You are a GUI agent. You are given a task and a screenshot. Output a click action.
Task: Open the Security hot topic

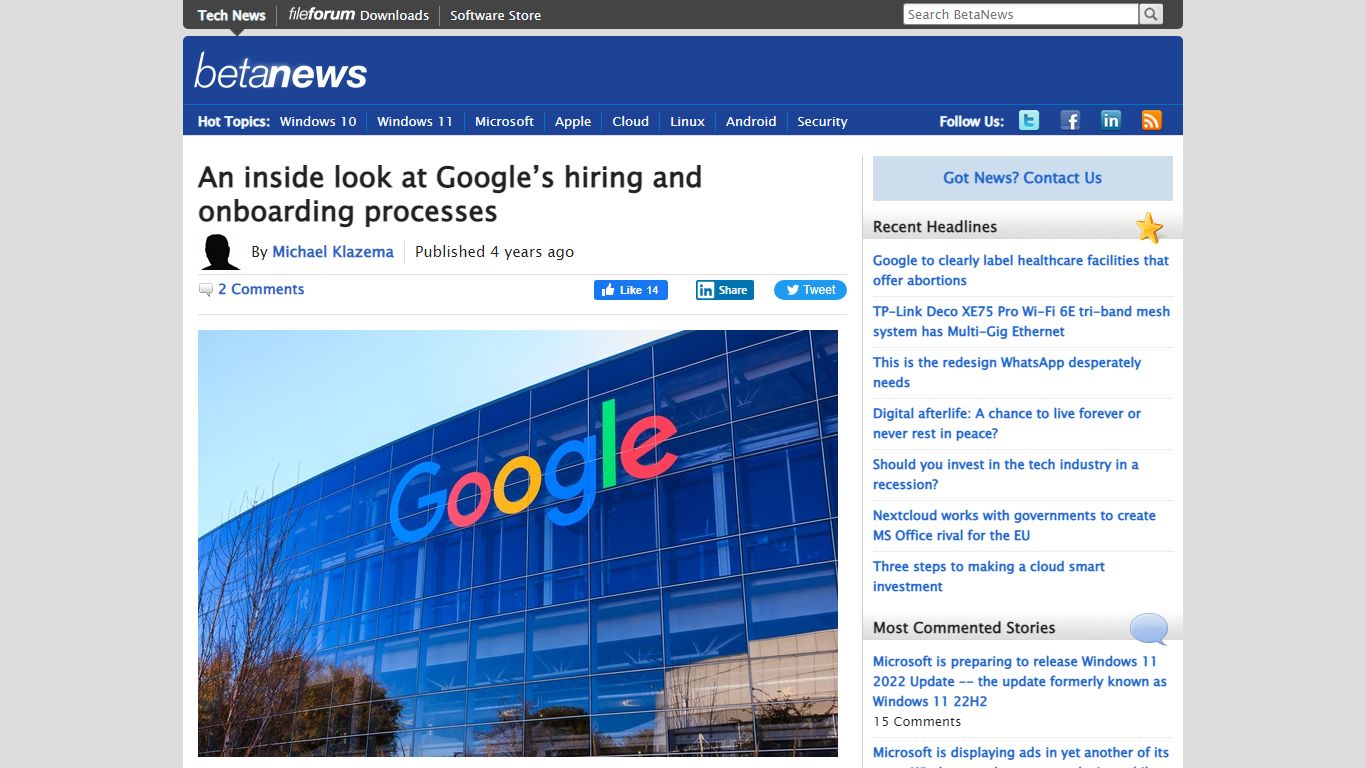click(x=822, y=121)
